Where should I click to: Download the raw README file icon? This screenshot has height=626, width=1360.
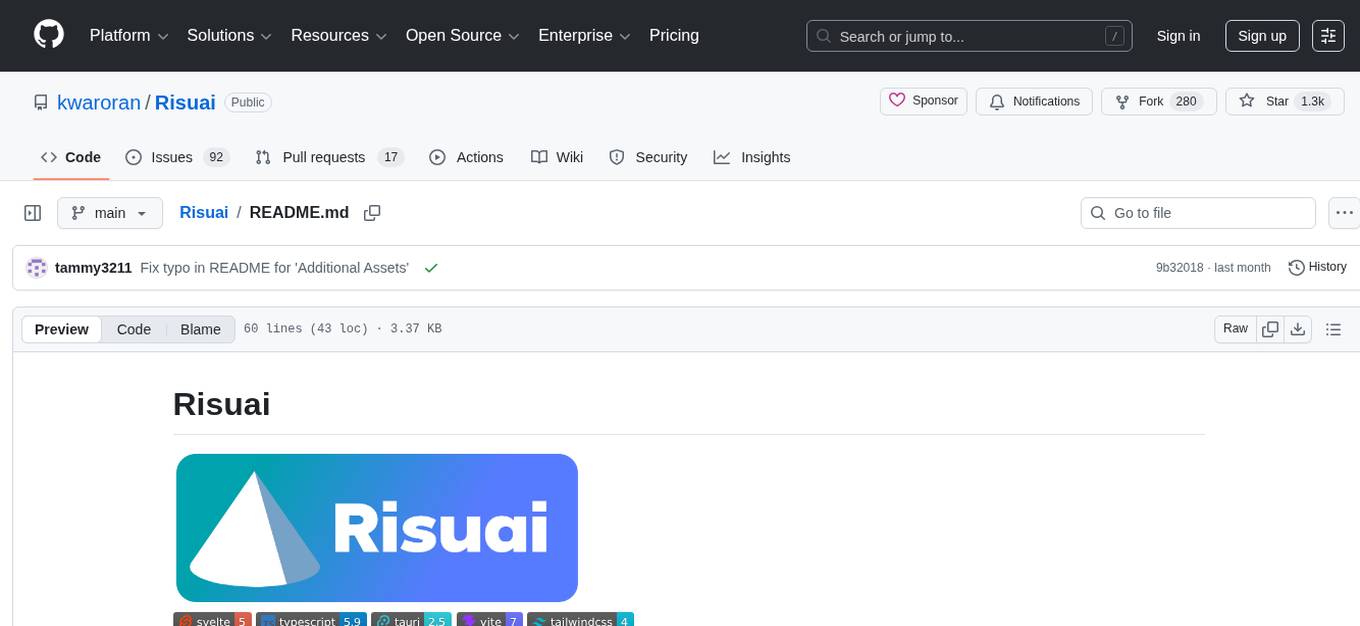pos(1298,328)
